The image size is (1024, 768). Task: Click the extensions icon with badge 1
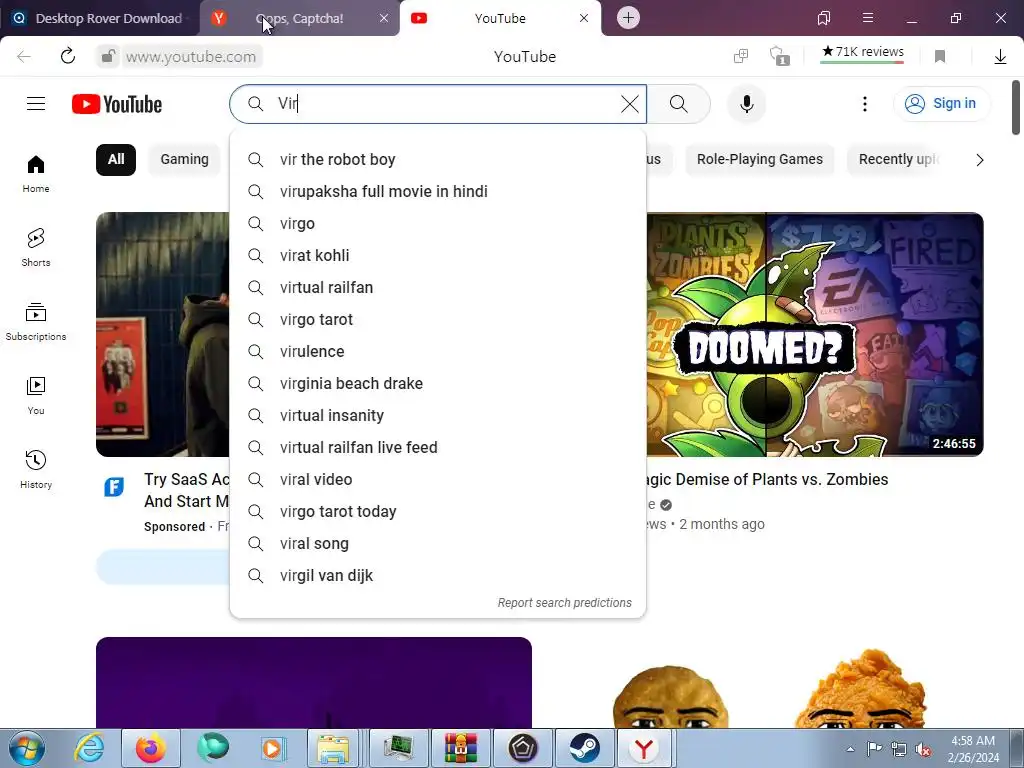(779, 56)
